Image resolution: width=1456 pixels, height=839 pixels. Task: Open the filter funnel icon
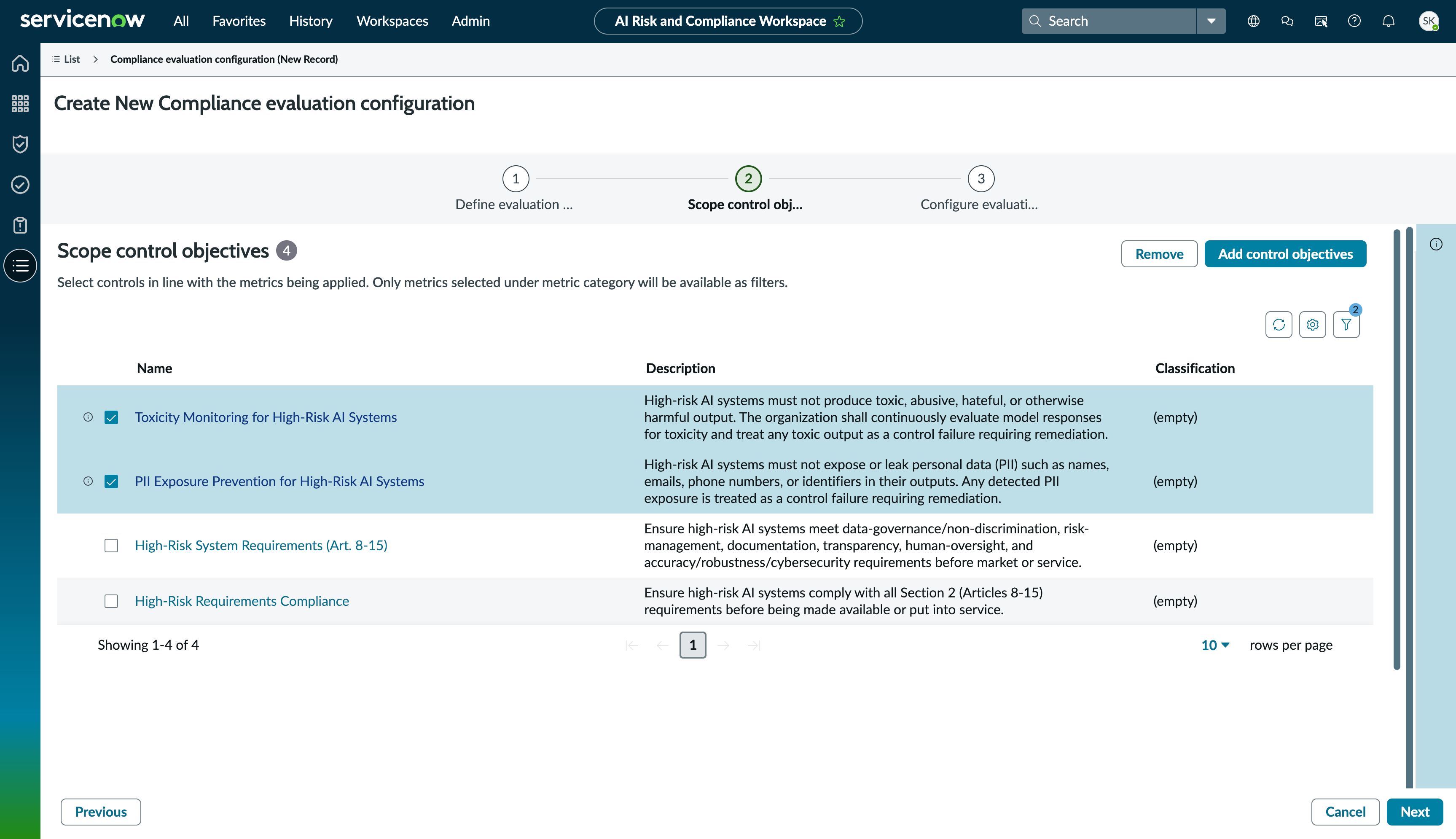click(x=1346, y=324)
